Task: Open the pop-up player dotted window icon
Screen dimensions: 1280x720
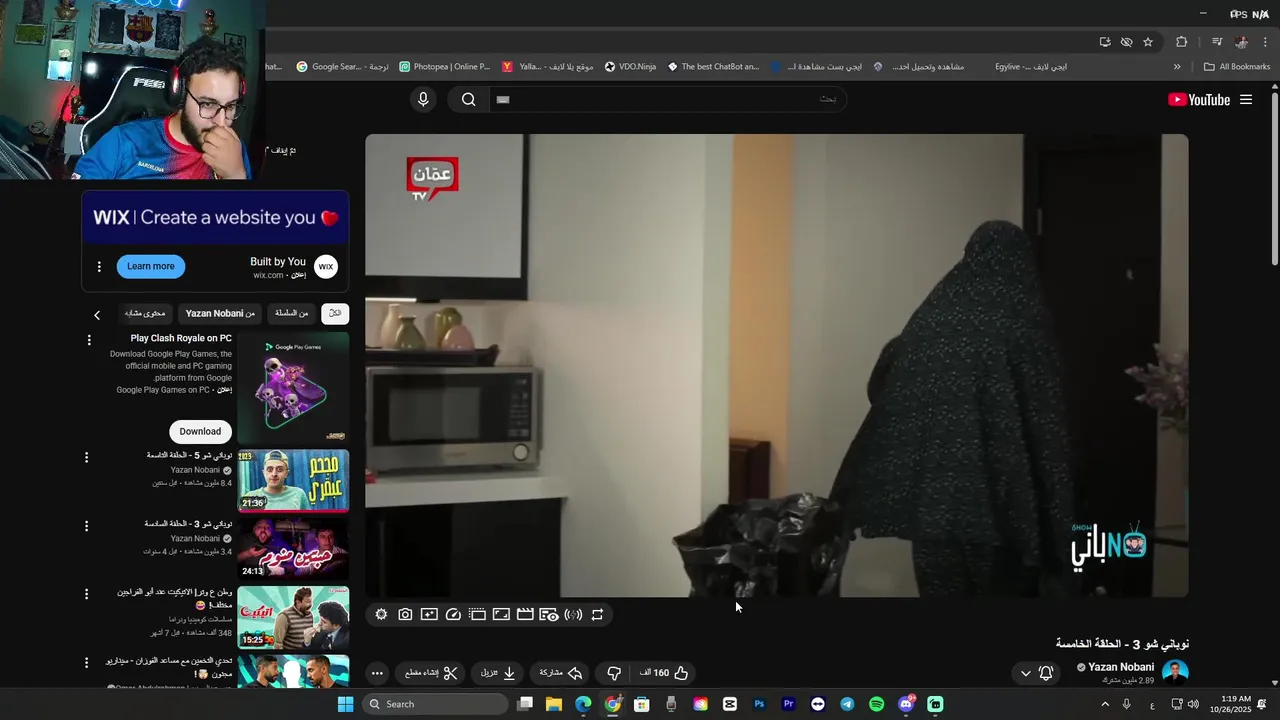Action: (477, 615)
